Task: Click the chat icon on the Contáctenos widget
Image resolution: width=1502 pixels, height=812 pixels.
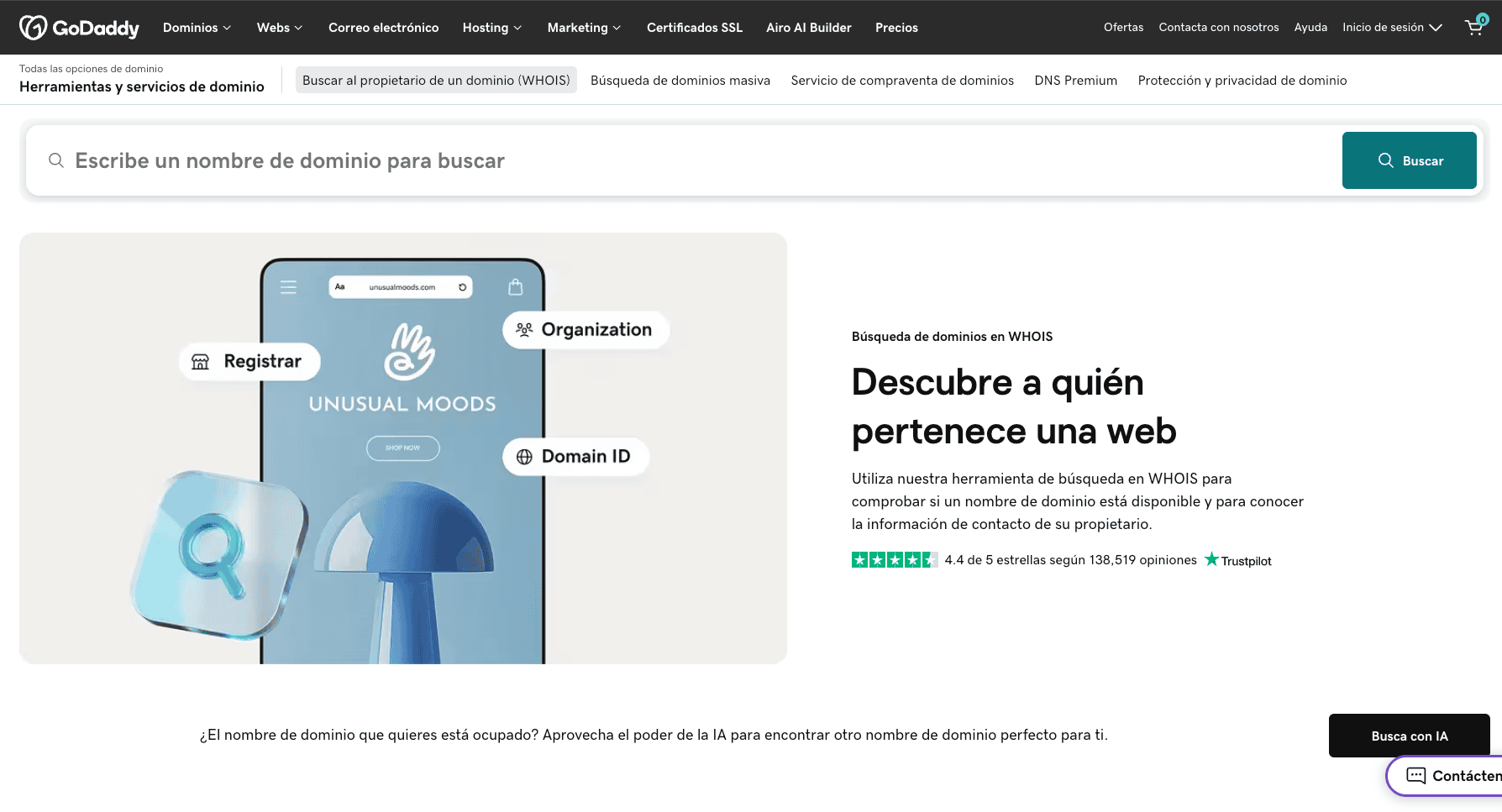Action: (1416, 776)
